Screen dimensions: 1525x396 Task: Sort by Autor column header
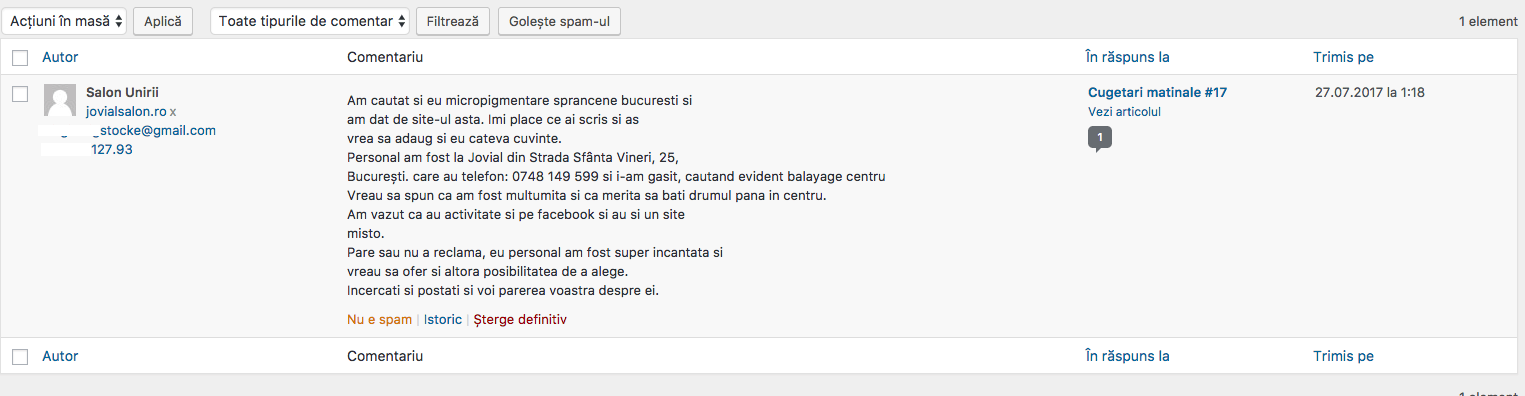(60, 57)
